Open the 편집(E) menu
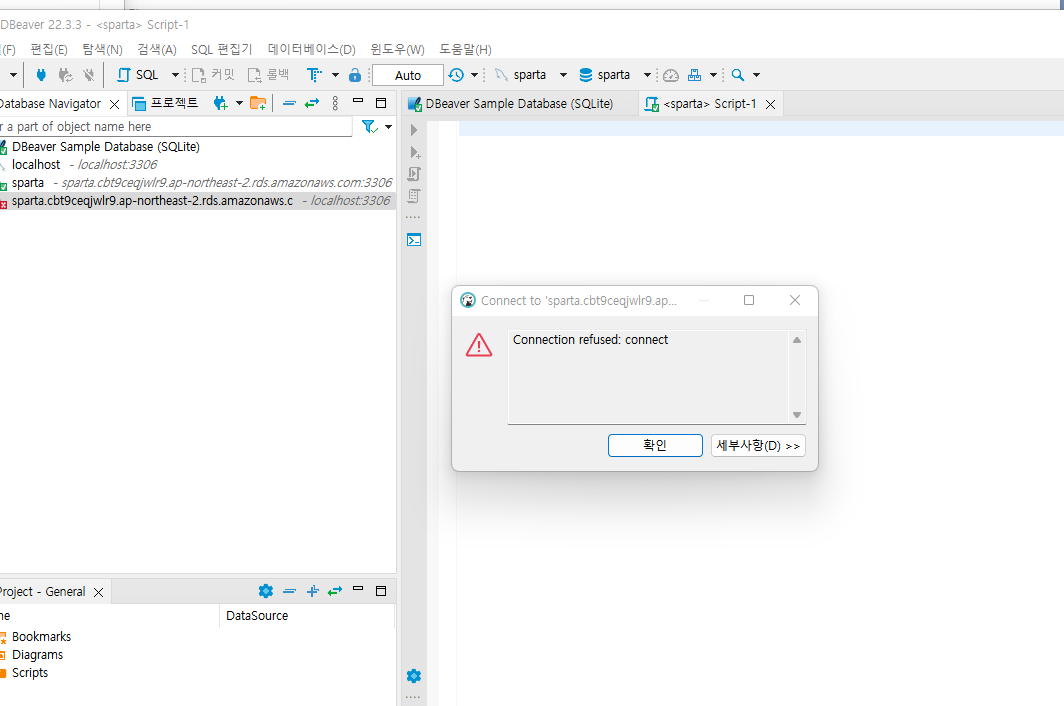The height and width of the screenshot is (706, 1064). tap(49, 50)
